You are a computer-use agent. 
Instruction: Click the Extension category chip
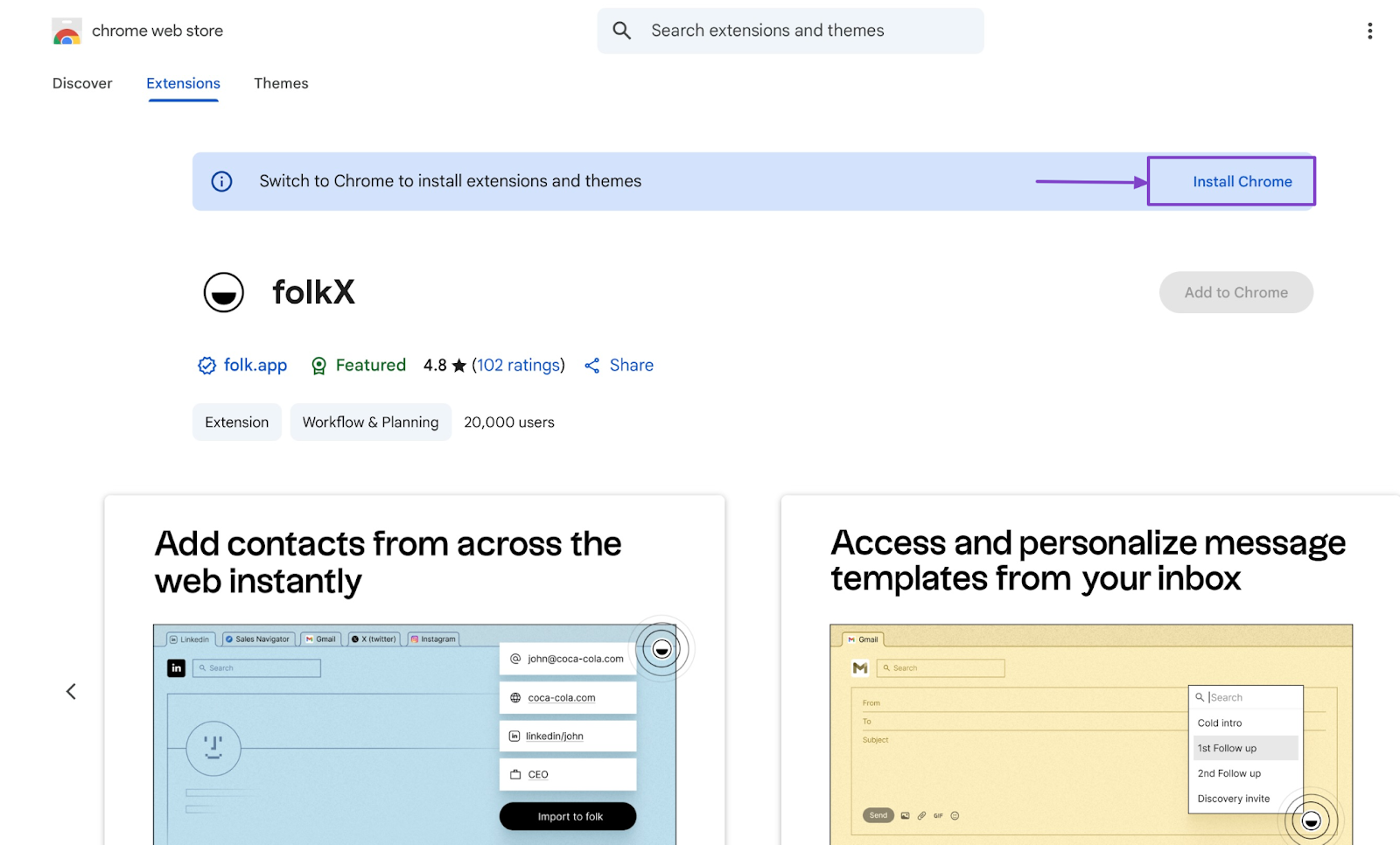pos(237,422)
